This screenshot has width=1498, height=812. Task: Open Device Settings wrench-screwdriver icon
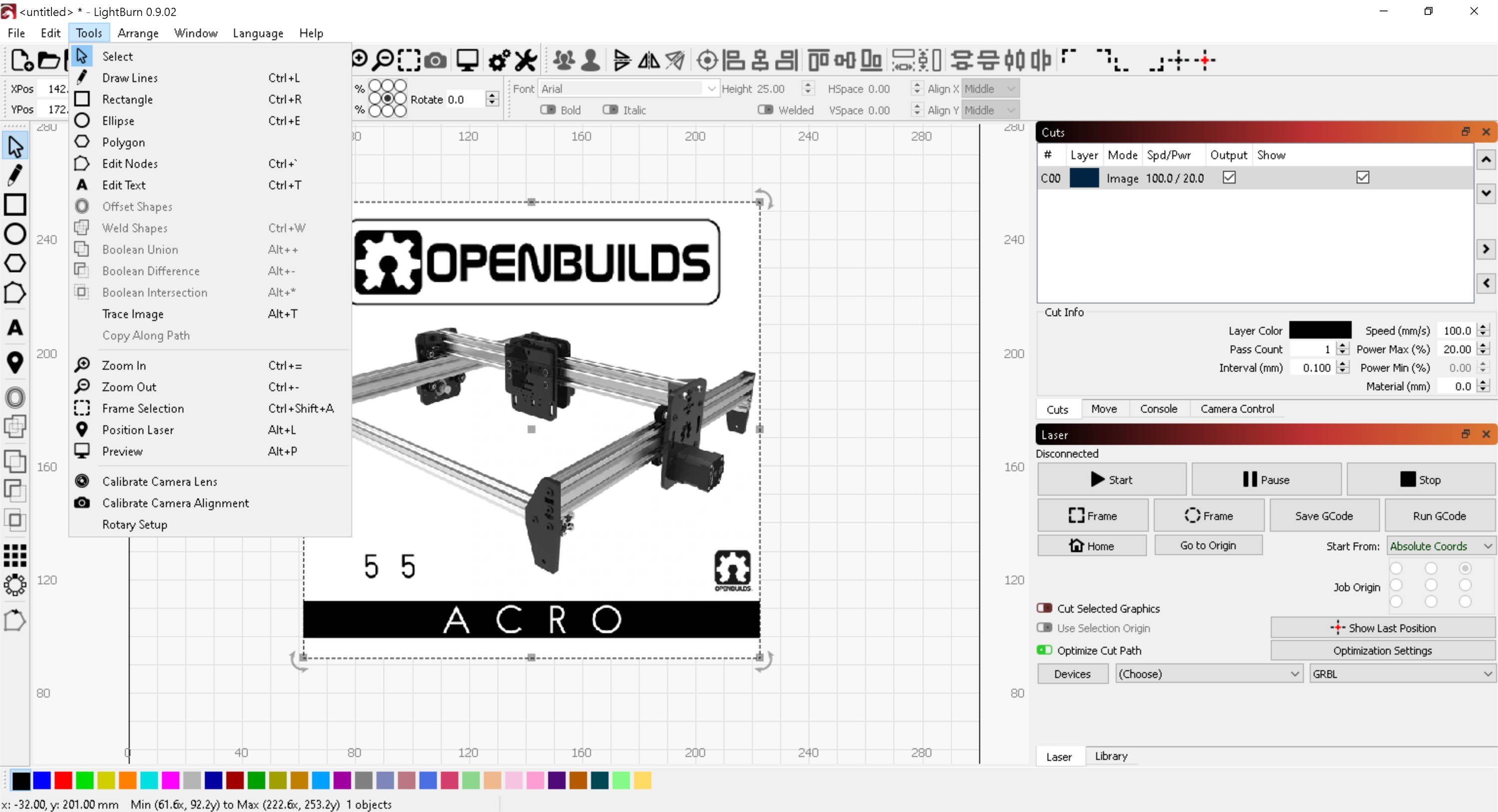pyautogui.click(x=526, y=60)
